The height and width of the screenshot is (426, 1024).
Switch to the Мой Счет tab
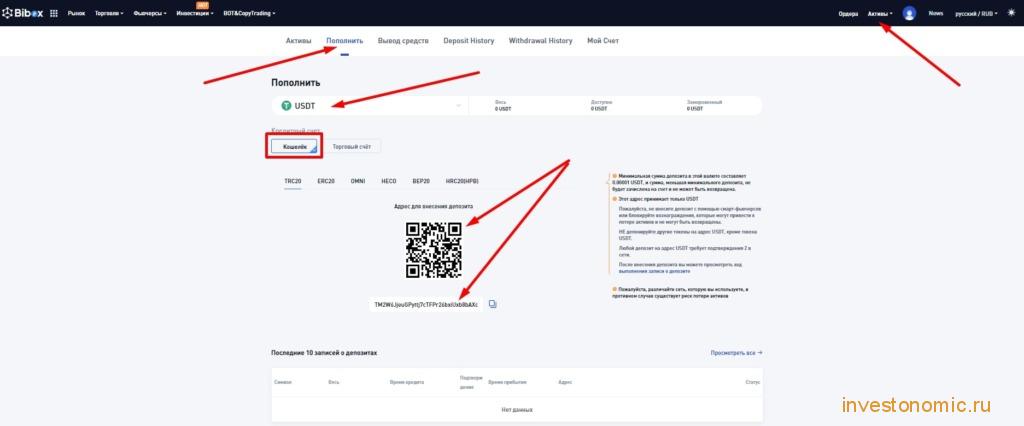603,41
